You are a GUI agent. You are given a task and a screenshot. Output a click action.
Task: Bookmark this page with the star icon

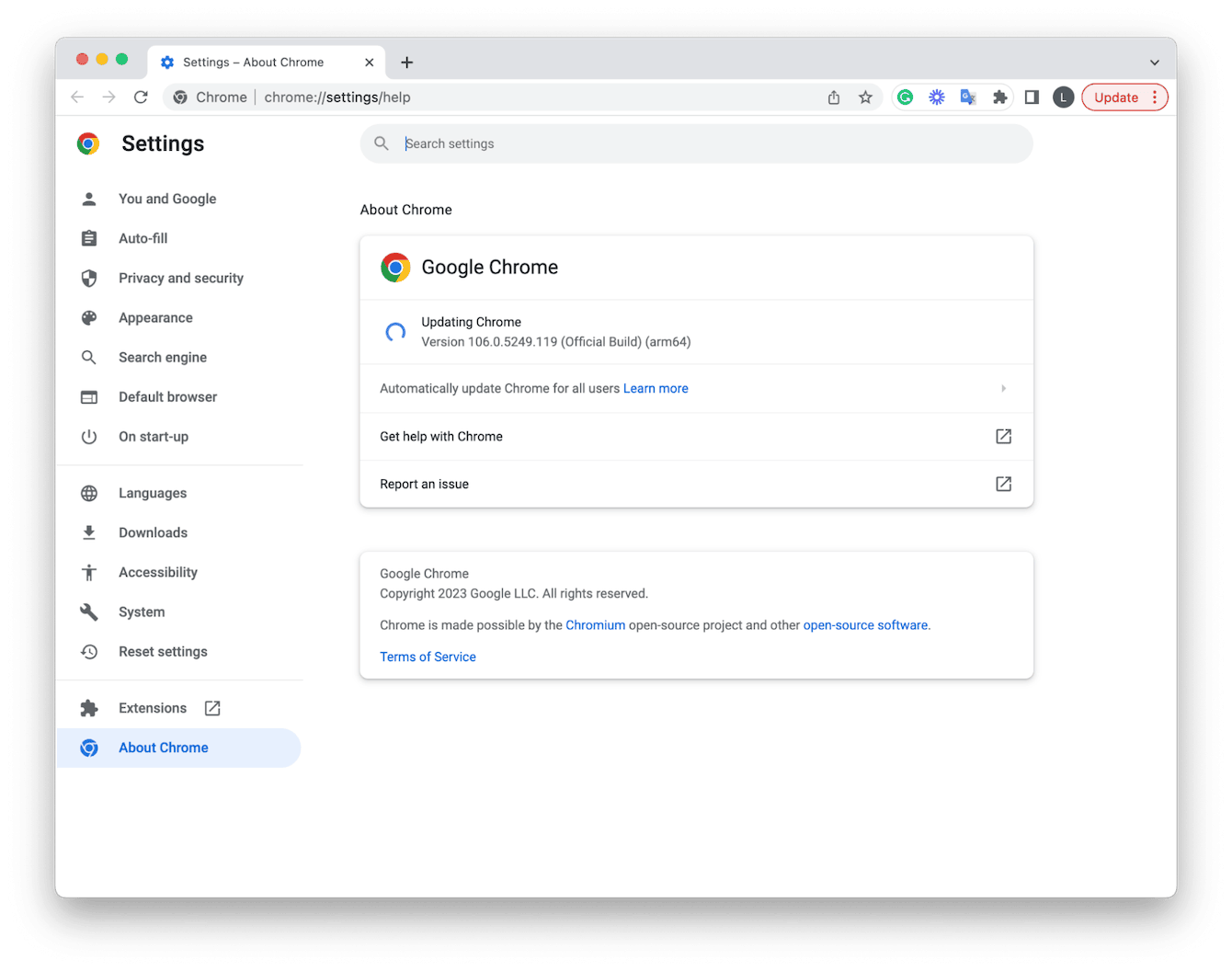pyautogui.click(x=865, y=97)
